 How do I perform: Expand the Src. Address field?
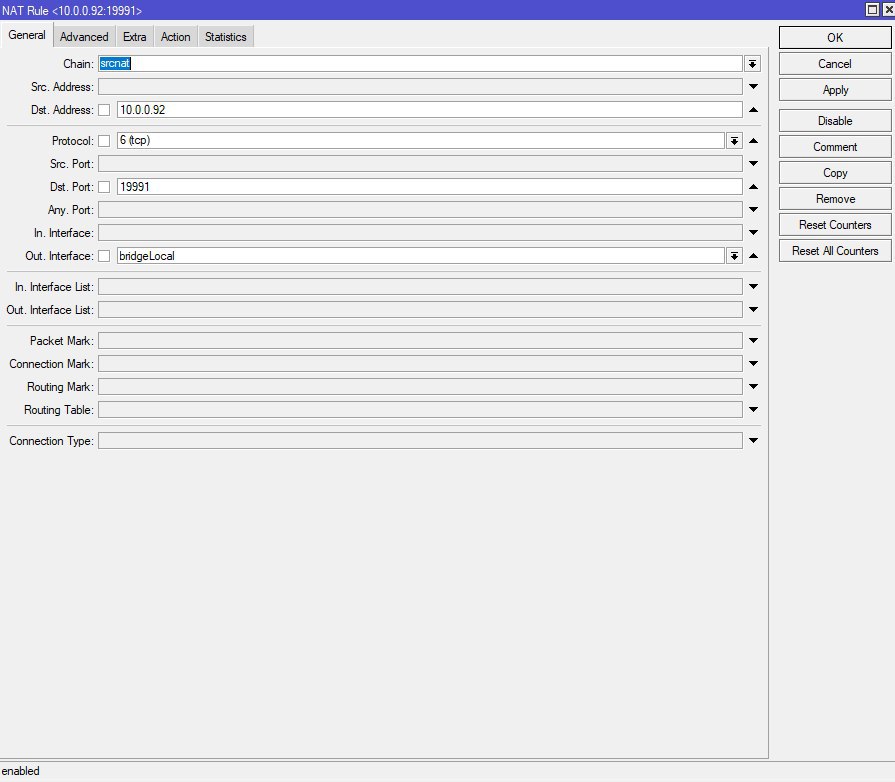pos(753,87)
